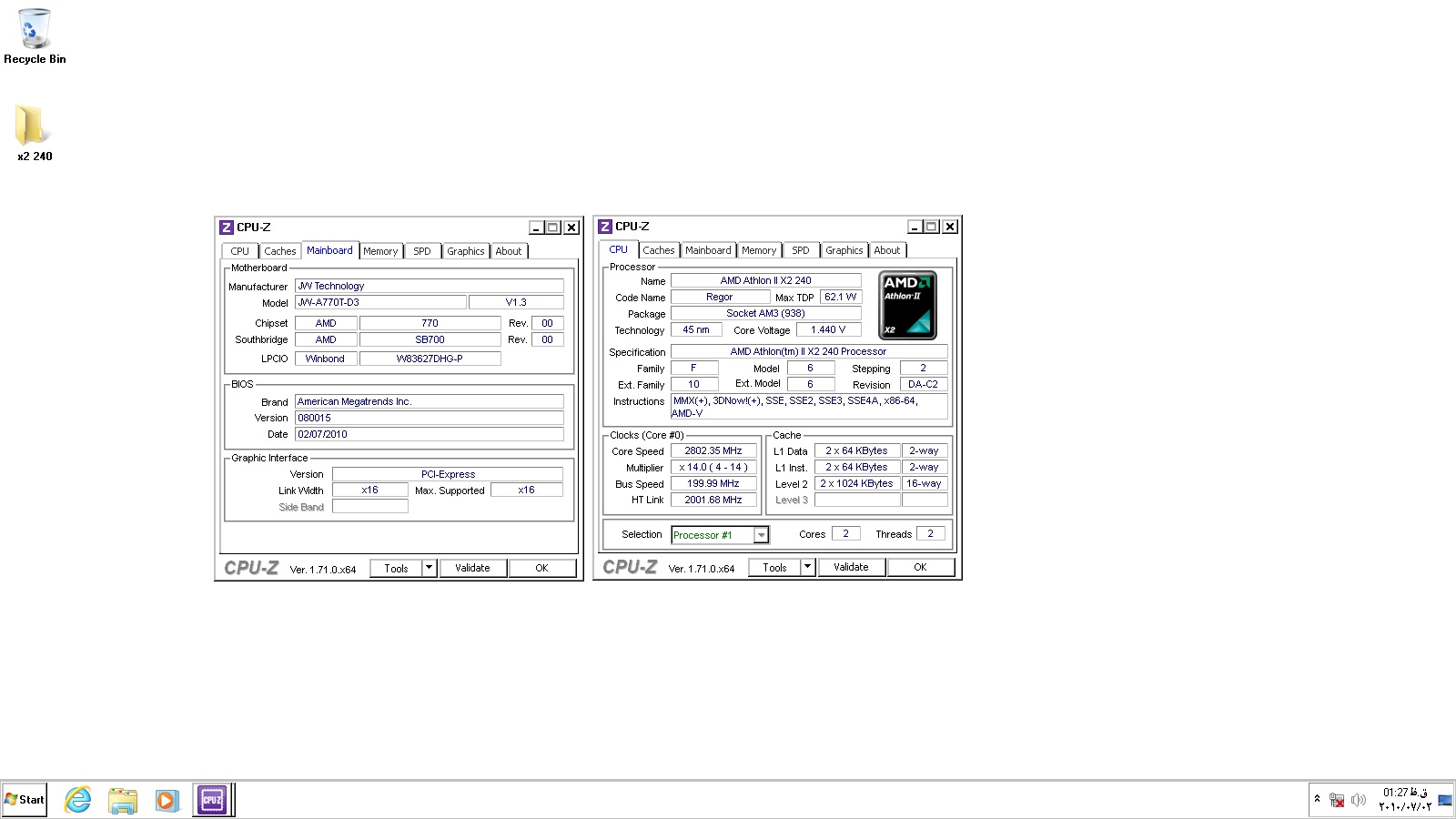Select CPU tab in right CPU-Z window
1456x819 pixels.
[x=619, y=249]
